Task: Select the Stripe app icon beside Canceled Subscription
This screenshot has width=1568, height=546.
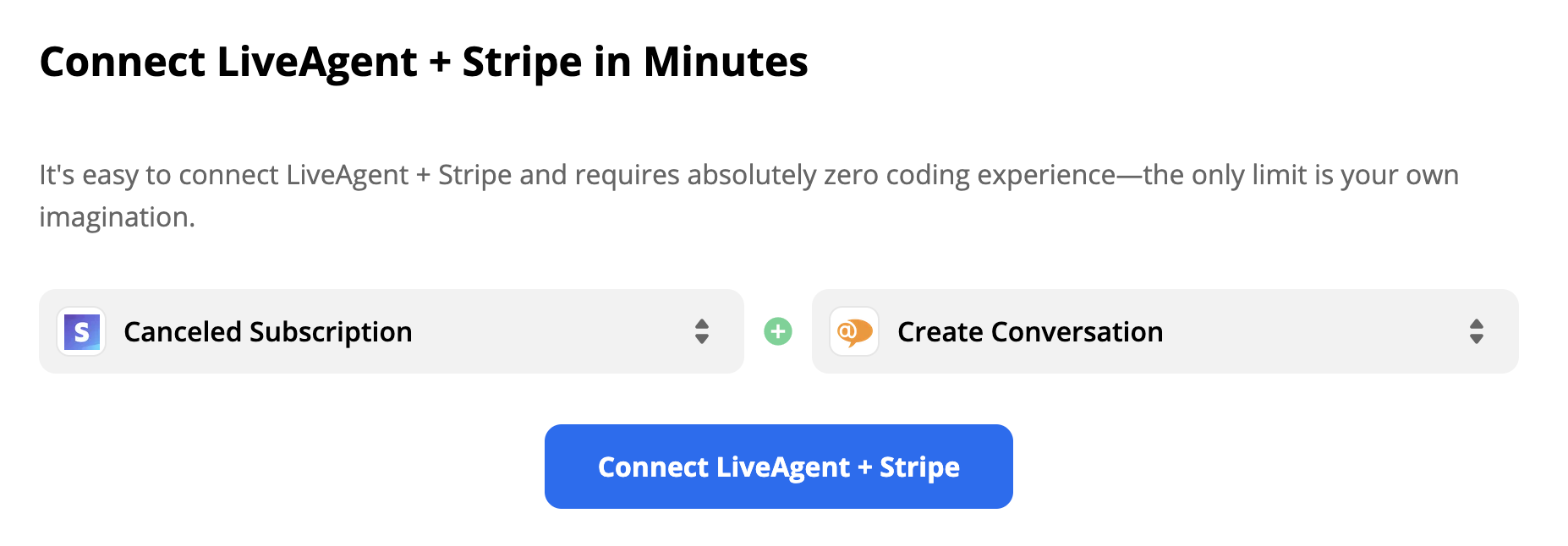Action: coord(80,331)
